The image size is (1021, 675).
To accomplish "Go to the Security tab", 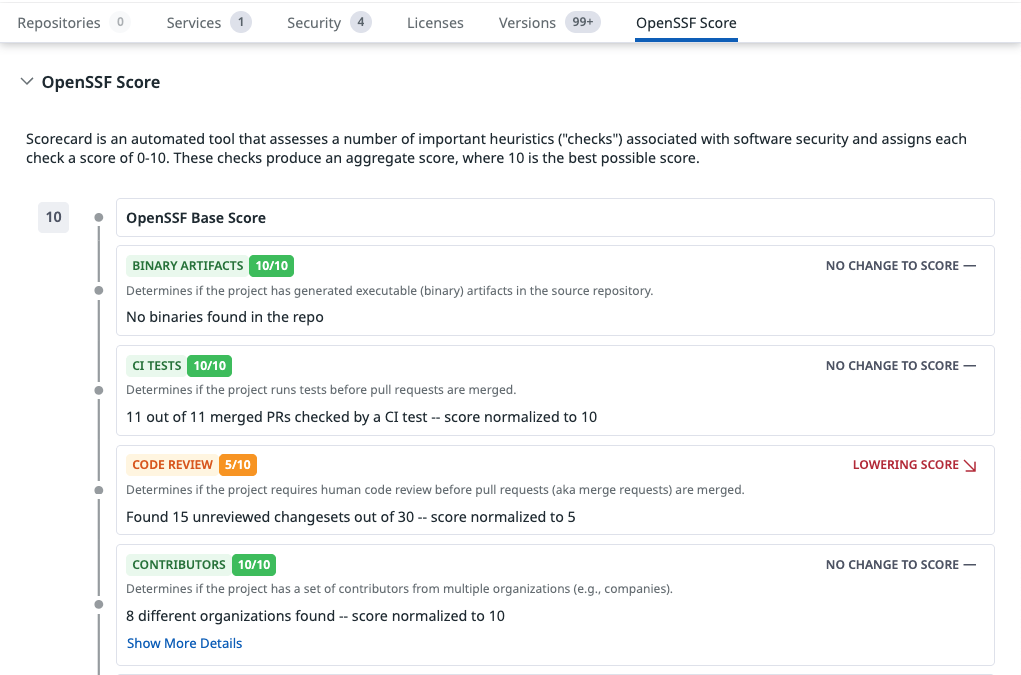I will pyautogui.click(x=314, y=23).
